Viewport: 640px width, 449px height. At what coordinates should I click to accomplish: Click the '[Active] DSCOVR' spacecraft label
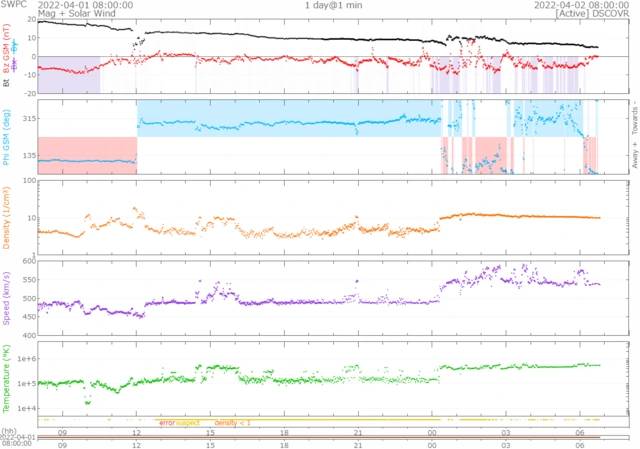click(x=592, y=13)
